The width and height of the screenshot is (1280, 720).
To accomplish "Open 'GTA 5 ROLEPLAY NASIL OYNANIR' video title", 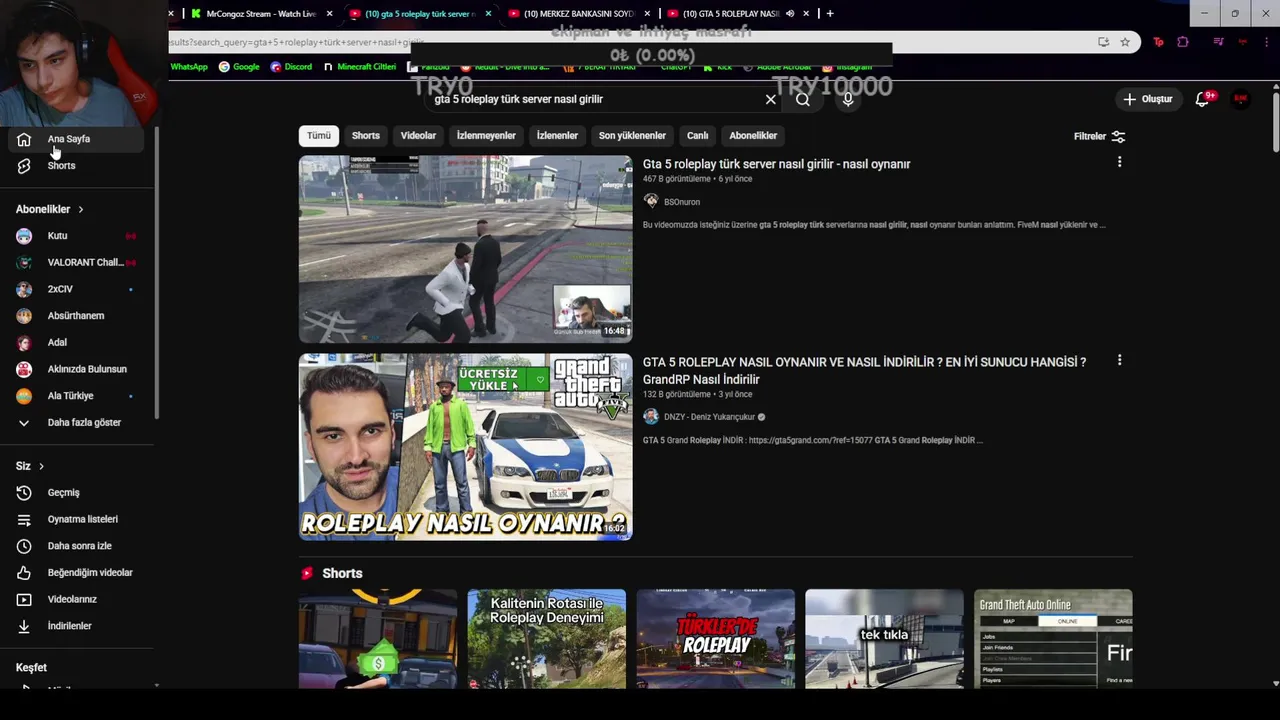I will (x=864, y=371).
